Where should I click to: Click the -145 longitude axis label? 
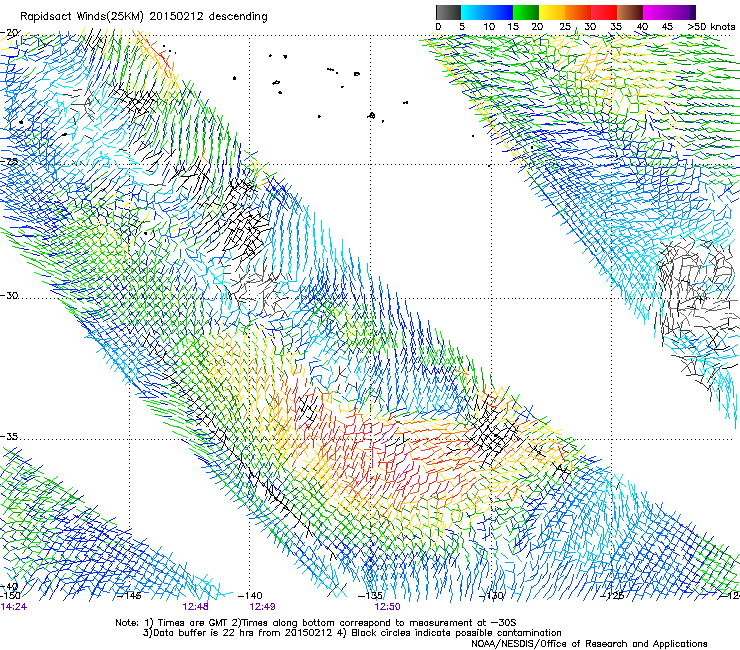coord(129,596)
